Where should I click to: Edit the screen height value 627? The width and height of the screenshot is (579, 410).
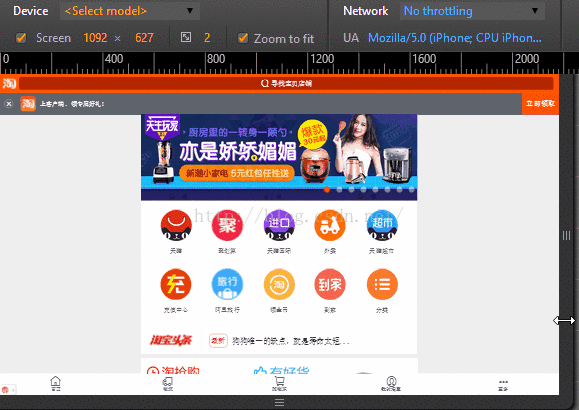tap(144, 38)
